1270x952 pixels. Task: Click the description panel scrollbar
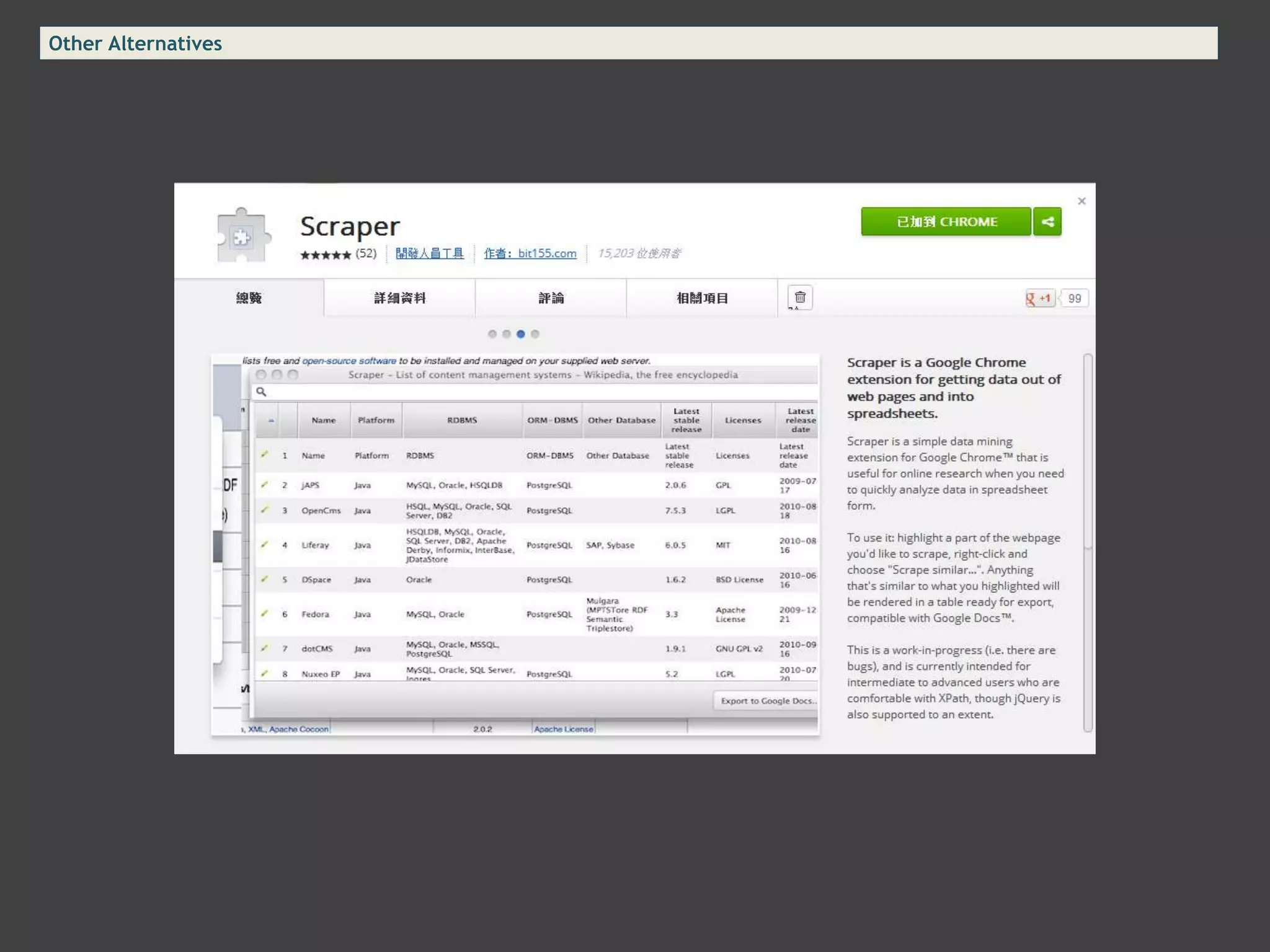(x=1088, y=451)
